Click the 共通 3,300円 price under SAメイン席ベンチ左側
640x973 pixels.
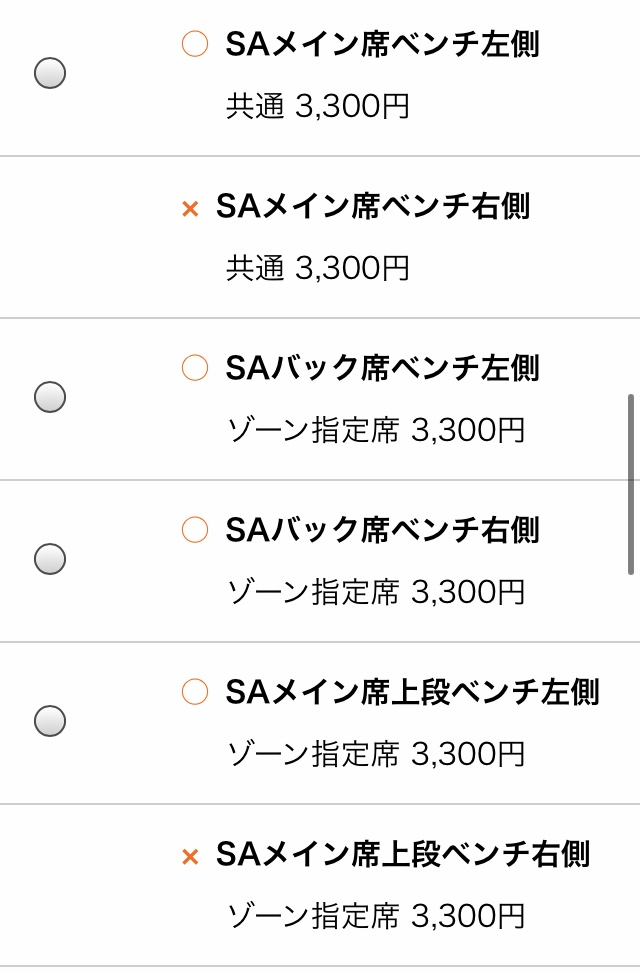[x=318, y=106]
